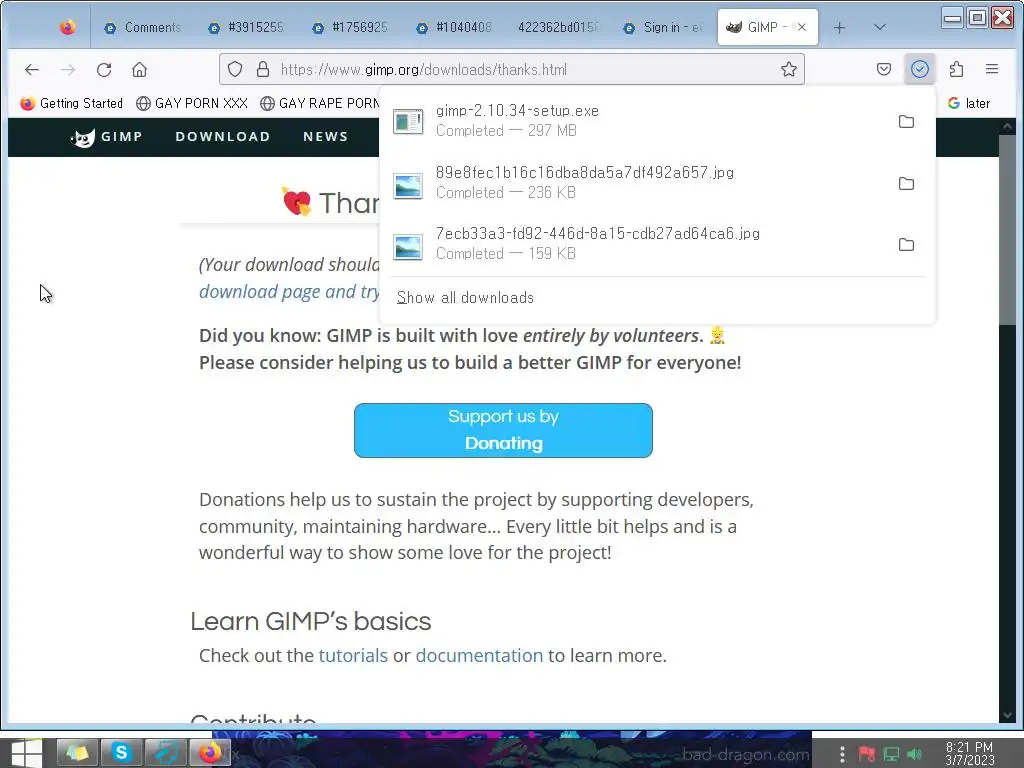The width and height of the screenshot is (1024, 768).
Task: Open the Windows Start button
Action: [x=26, y=752]
